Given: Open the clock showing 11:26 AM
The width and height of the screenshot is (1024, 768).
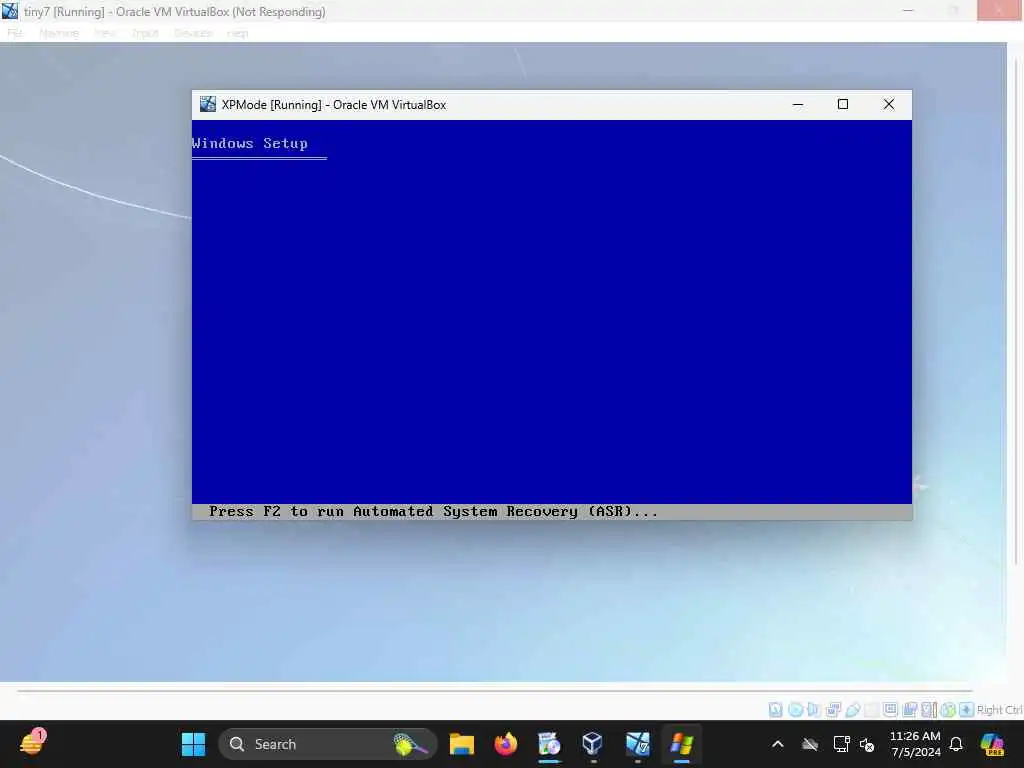Looking at the screenshot, I should pyautogui.click(x=915, y=744).
